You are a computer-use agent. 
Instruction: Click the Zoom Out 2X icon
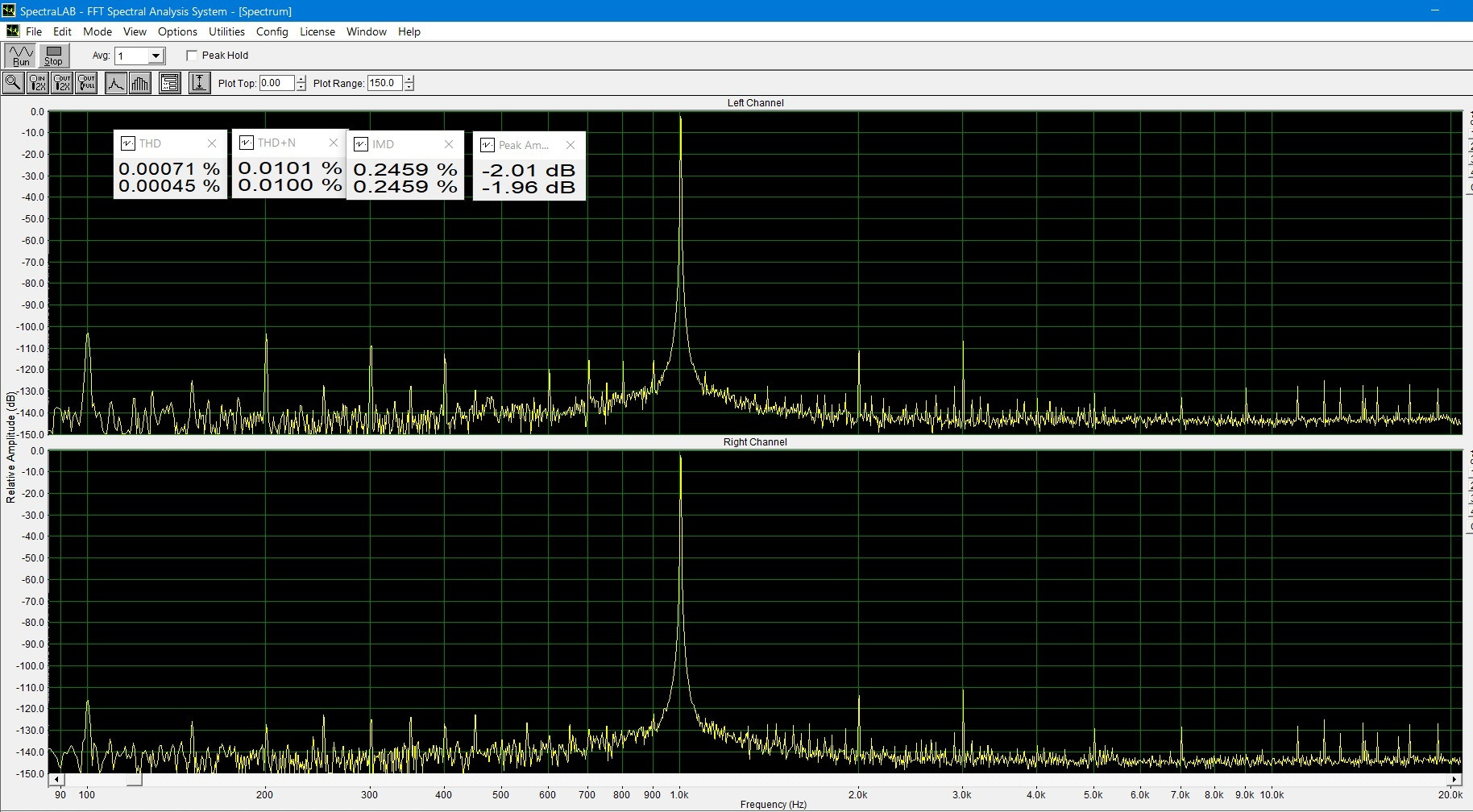coord(62,83)
